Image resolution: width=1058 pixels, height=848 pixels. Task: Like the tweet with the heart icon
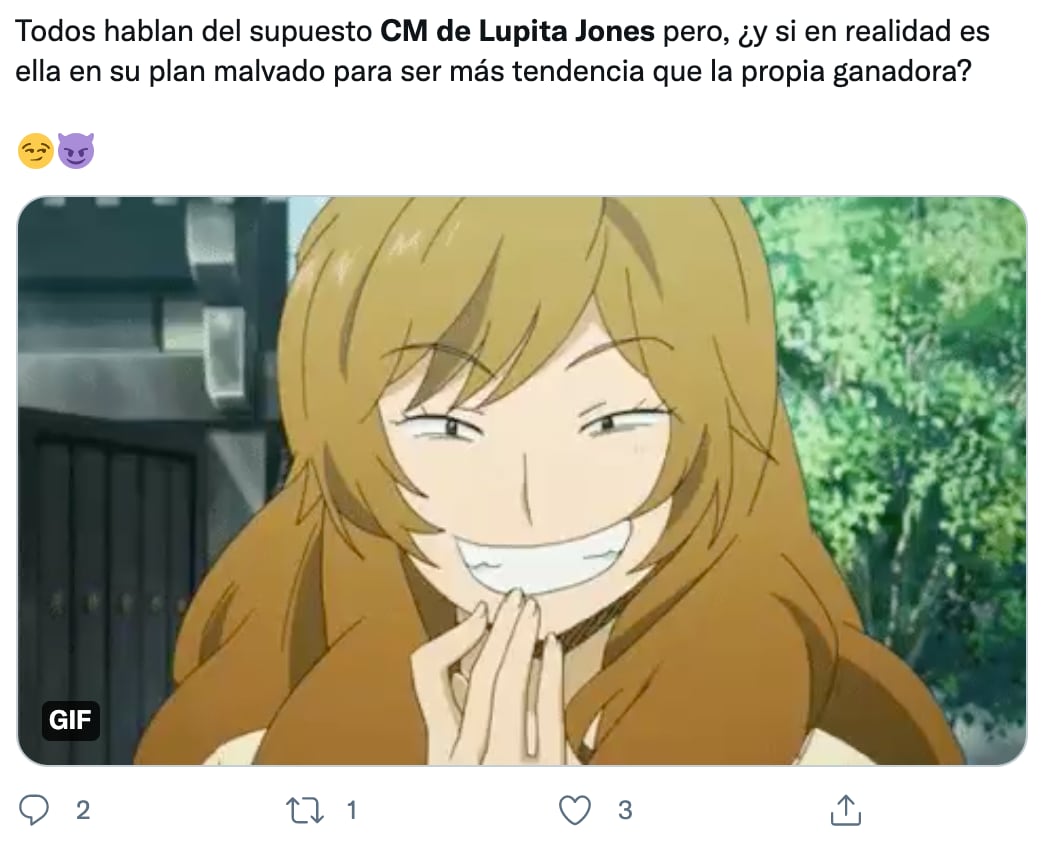pos(576,810)
